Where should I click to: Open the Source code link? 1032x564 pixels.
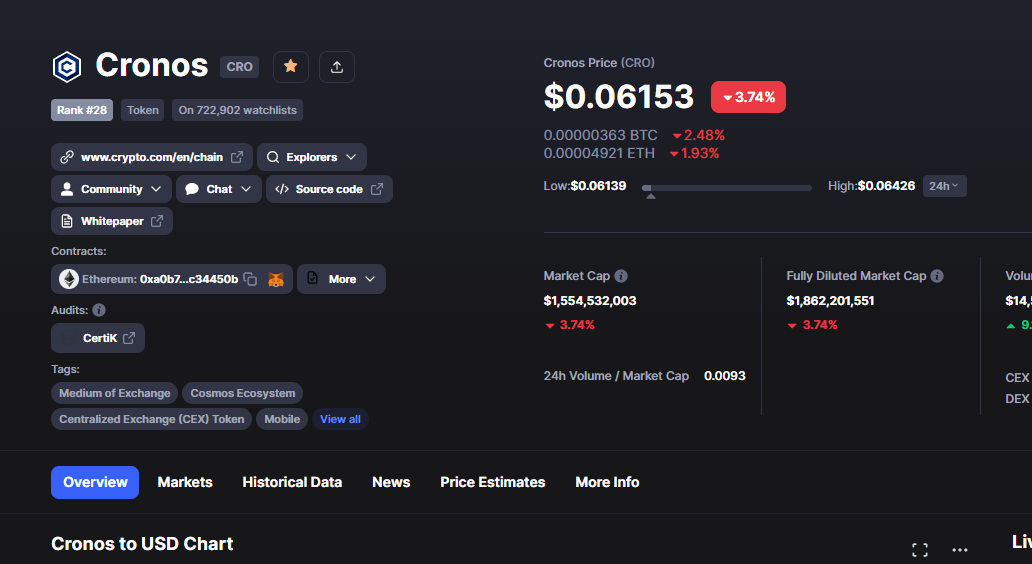[x=329, y=189]
